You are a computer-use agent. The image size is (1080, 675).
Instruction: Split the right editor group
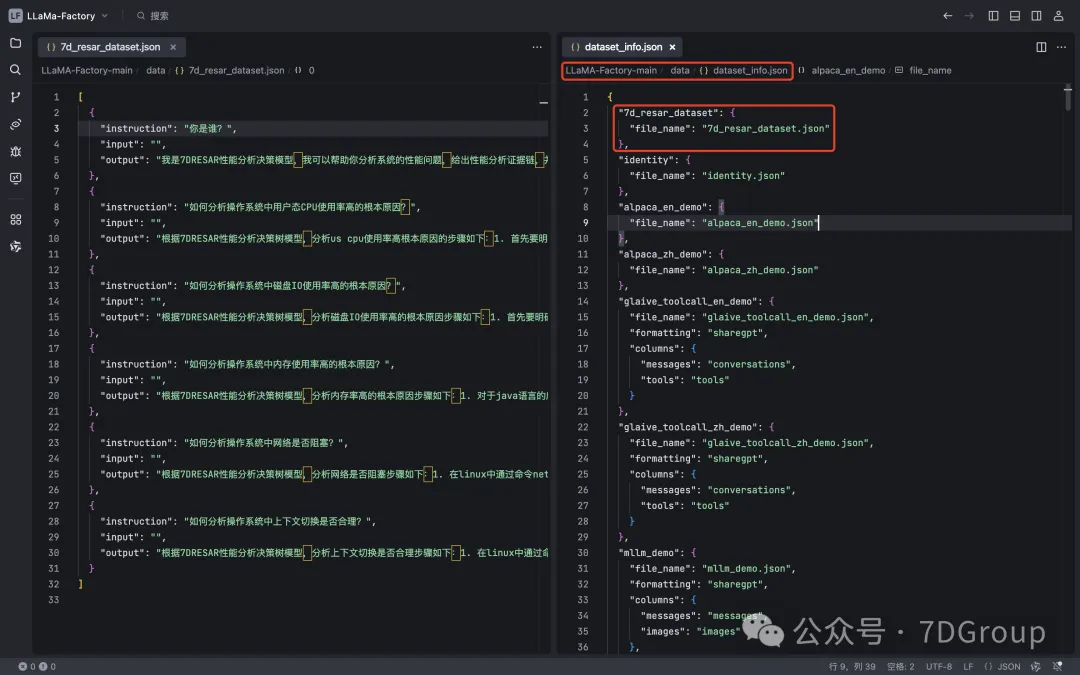coord(1041,47)
